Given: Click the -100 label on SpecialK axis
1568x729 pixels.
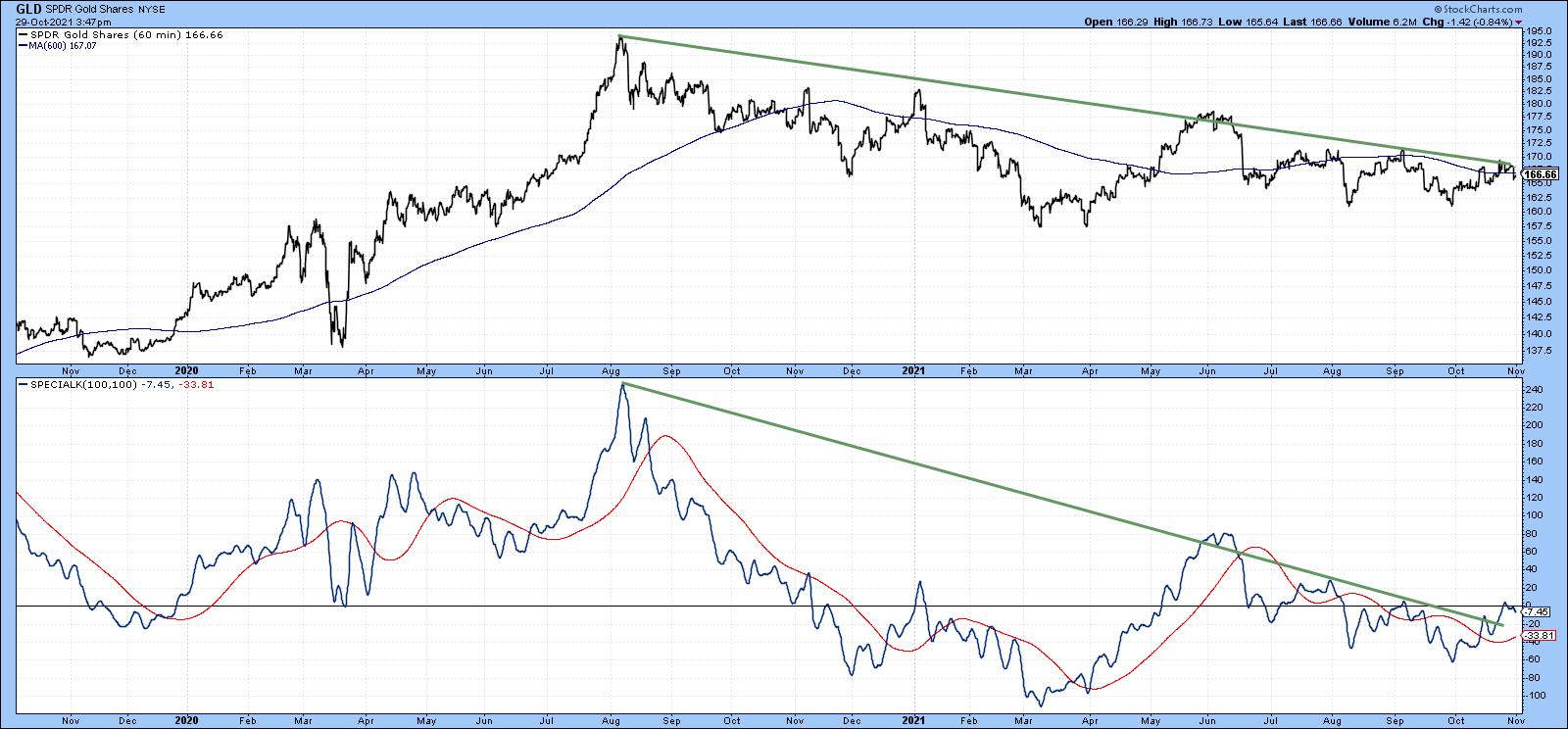Looking at the screenshot, I should click(1538, 695).
